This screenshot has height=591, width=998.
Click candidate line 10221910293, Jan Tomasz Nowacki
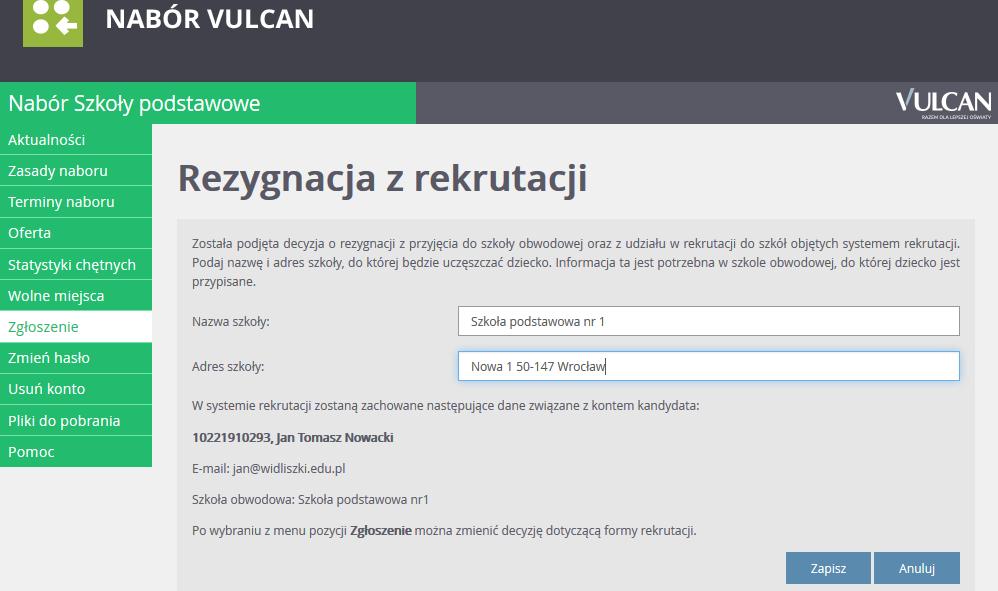click(293, 438)
